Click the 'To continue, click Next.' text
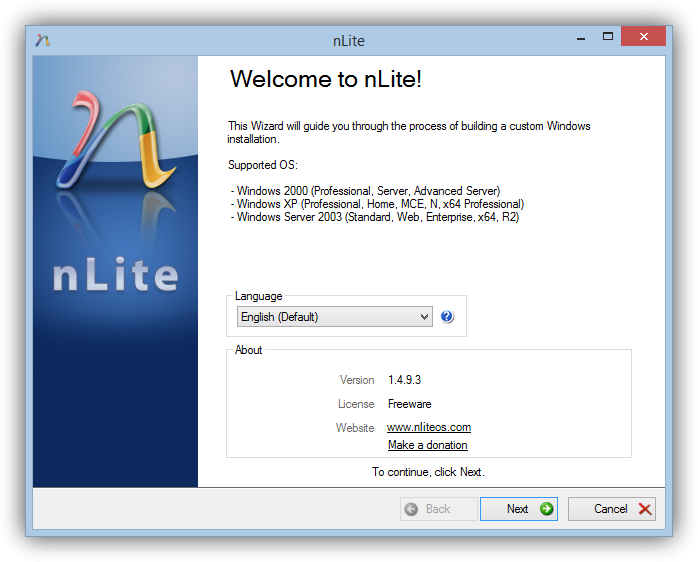 (x=428, y=472)
